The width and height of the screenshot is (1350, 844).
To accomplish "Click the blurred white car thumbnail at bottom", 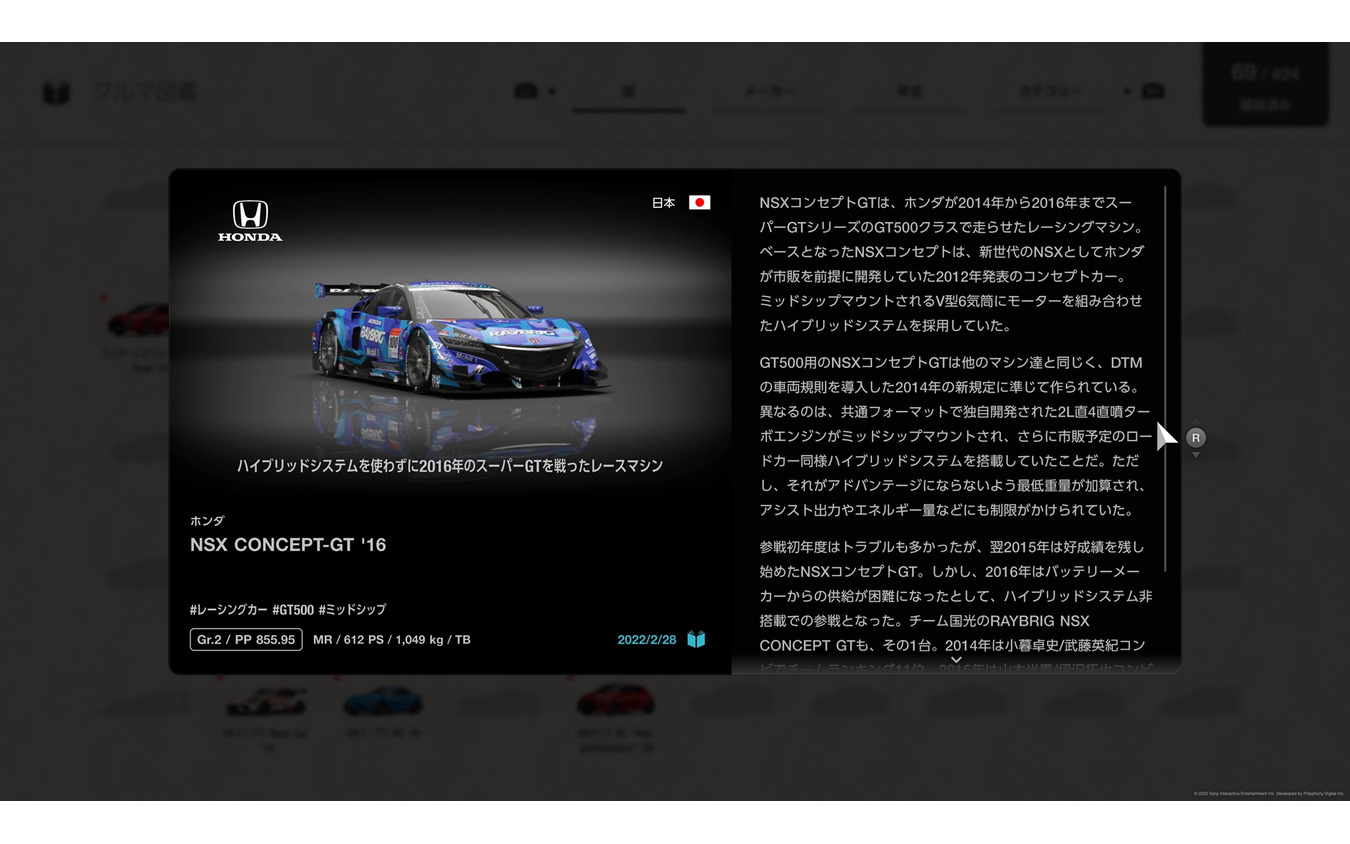I will tap(265, 701).
